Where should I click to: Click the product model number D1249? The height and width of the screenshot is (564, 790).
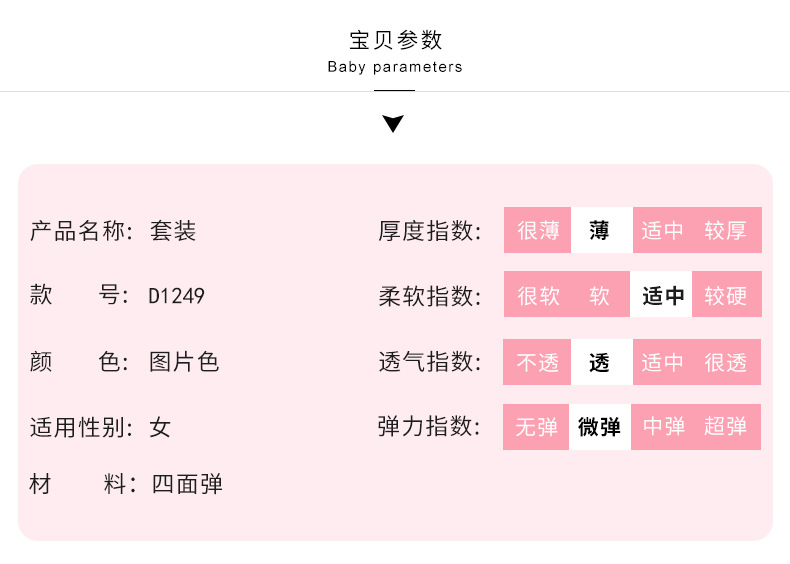point(176,296)
